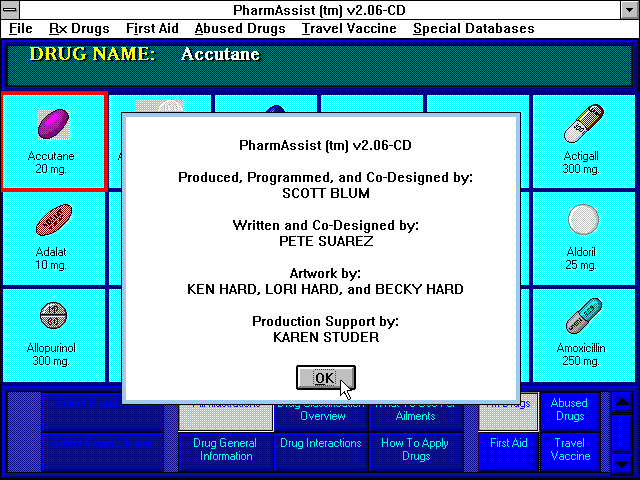Select the Actigall 300 mg capsule icon
Viewport: 640px width, 480px height.
point(583,123)
